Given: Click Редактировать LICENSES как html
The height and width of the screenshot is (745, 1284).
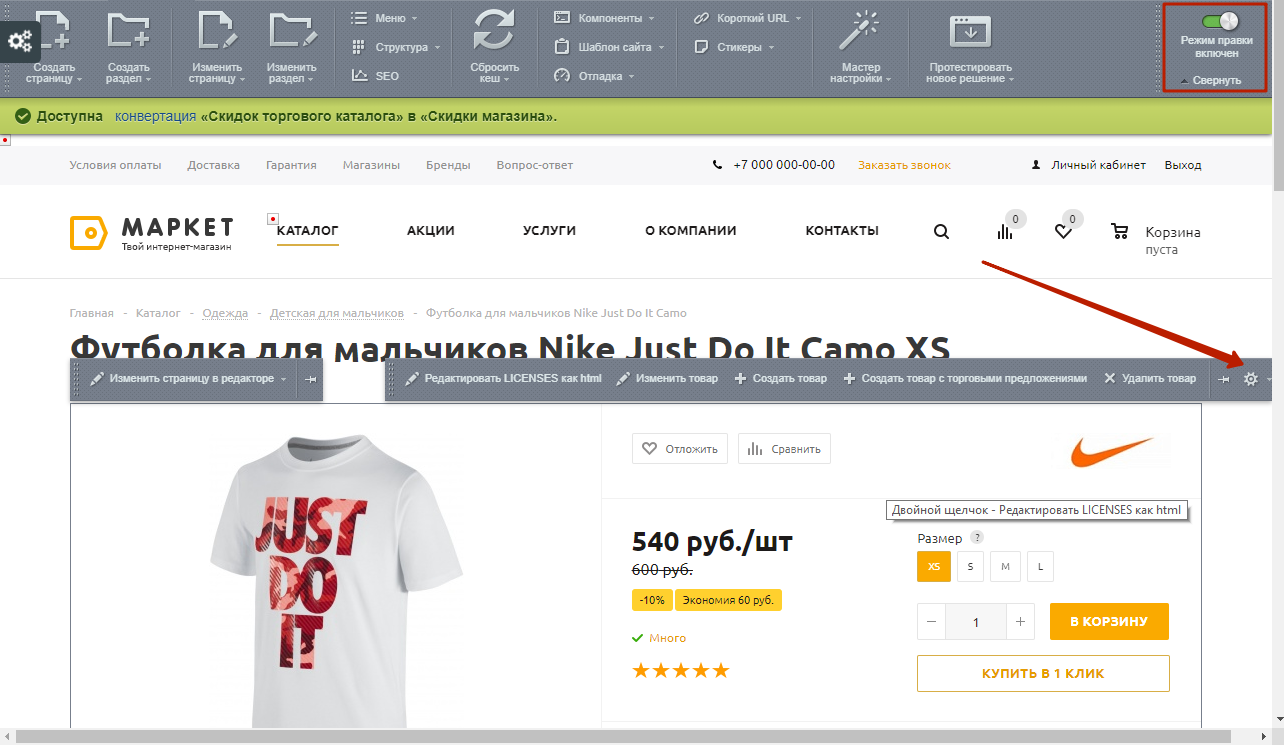Looking at the screenshot, I should click(503, 379).
